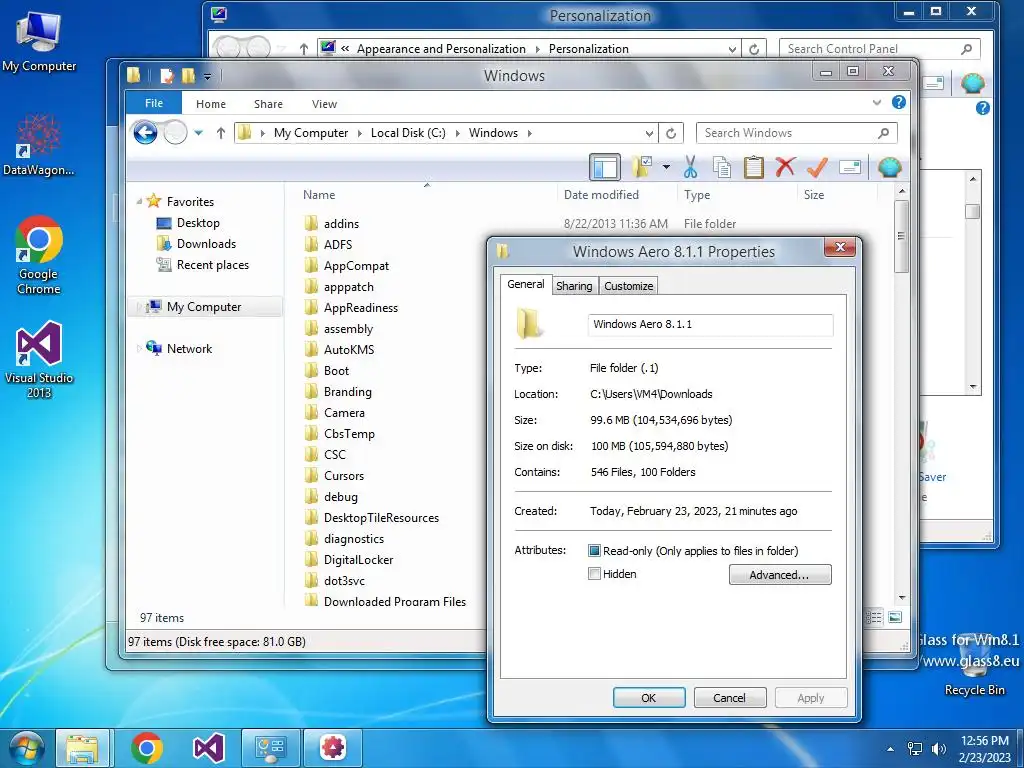Click OK in the Properties dialog
Screen dimensions: 1024x768
(x=648, y=697)
